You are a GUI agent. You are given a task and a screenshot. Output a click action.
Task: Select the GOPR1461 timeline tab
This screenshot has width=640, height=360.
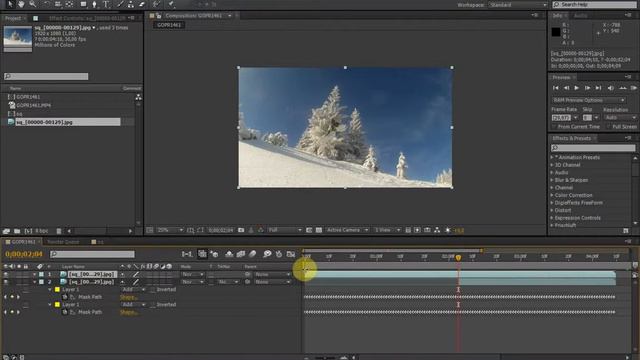(23, 242)
